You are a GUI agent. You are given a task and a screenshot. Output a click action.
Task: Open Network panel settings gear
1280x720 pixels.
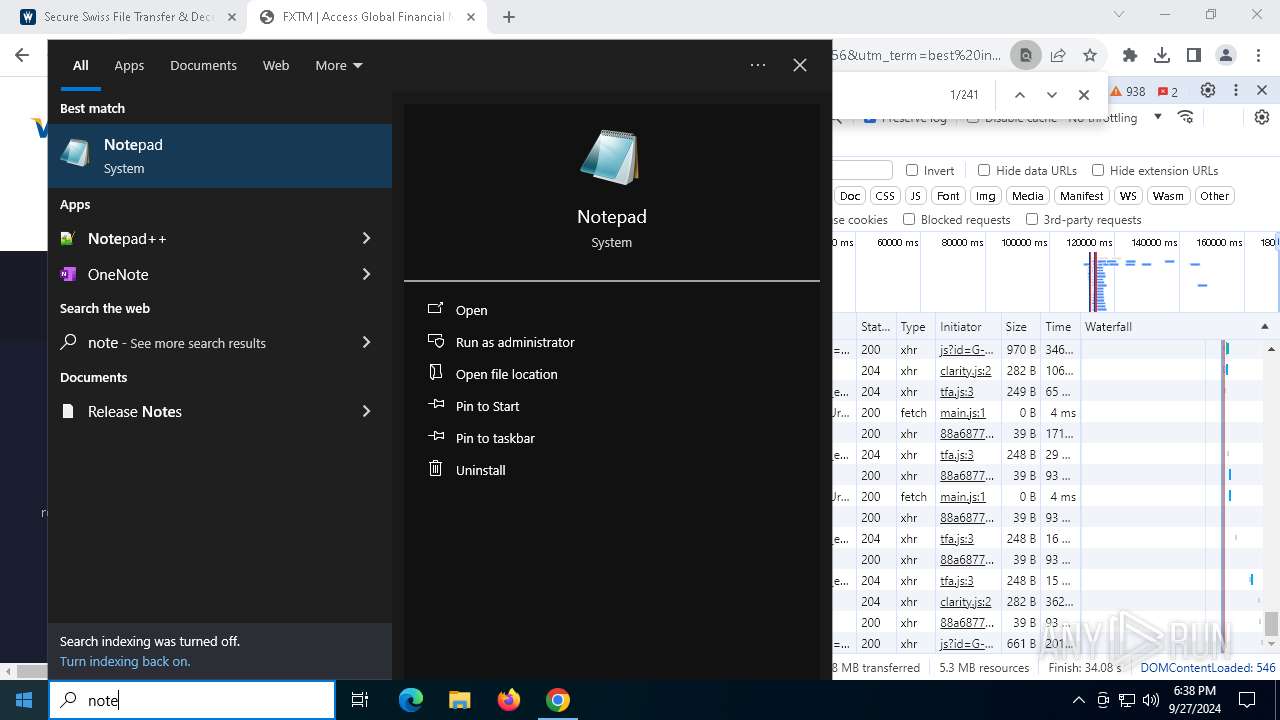pos(1262,117)
